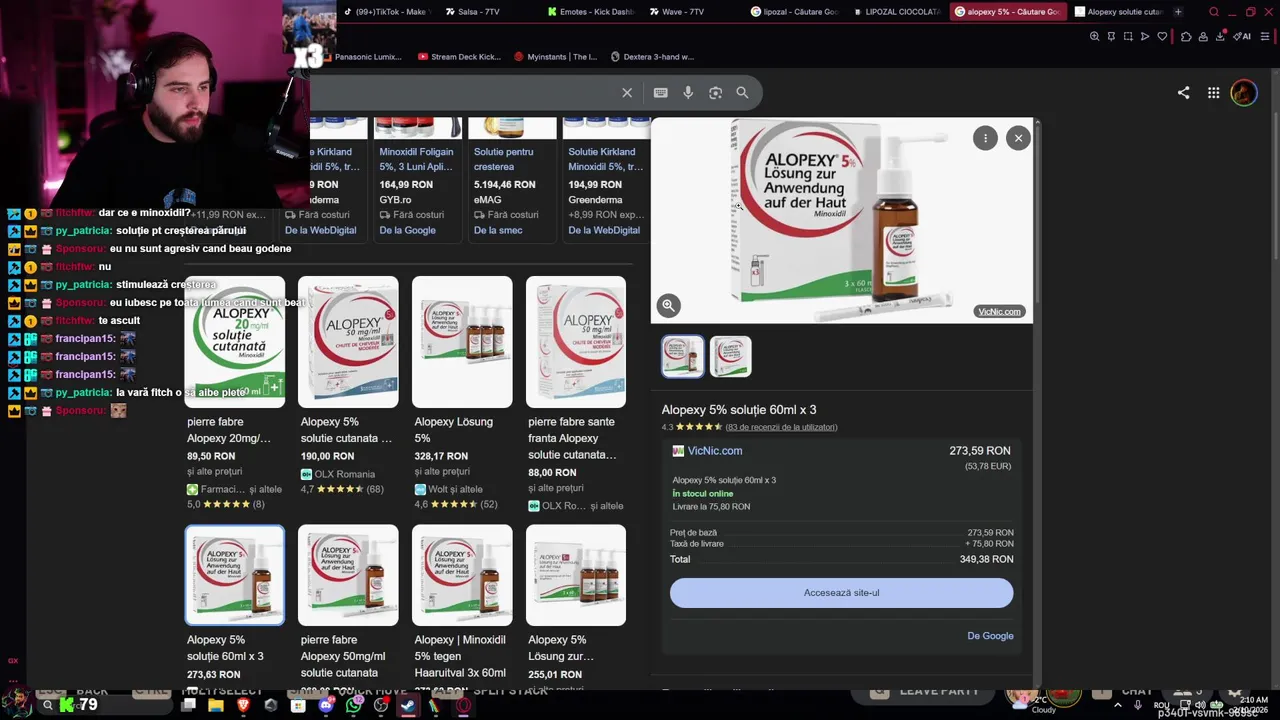
Task: Click the heart bookmark toolbar icon
Action: 1162,36
